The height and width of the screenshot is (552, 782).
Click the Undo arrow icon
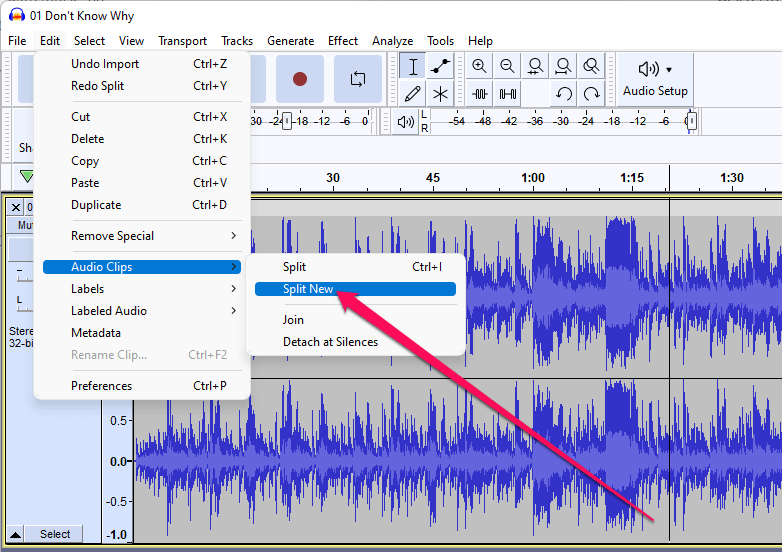pos(563,93)
